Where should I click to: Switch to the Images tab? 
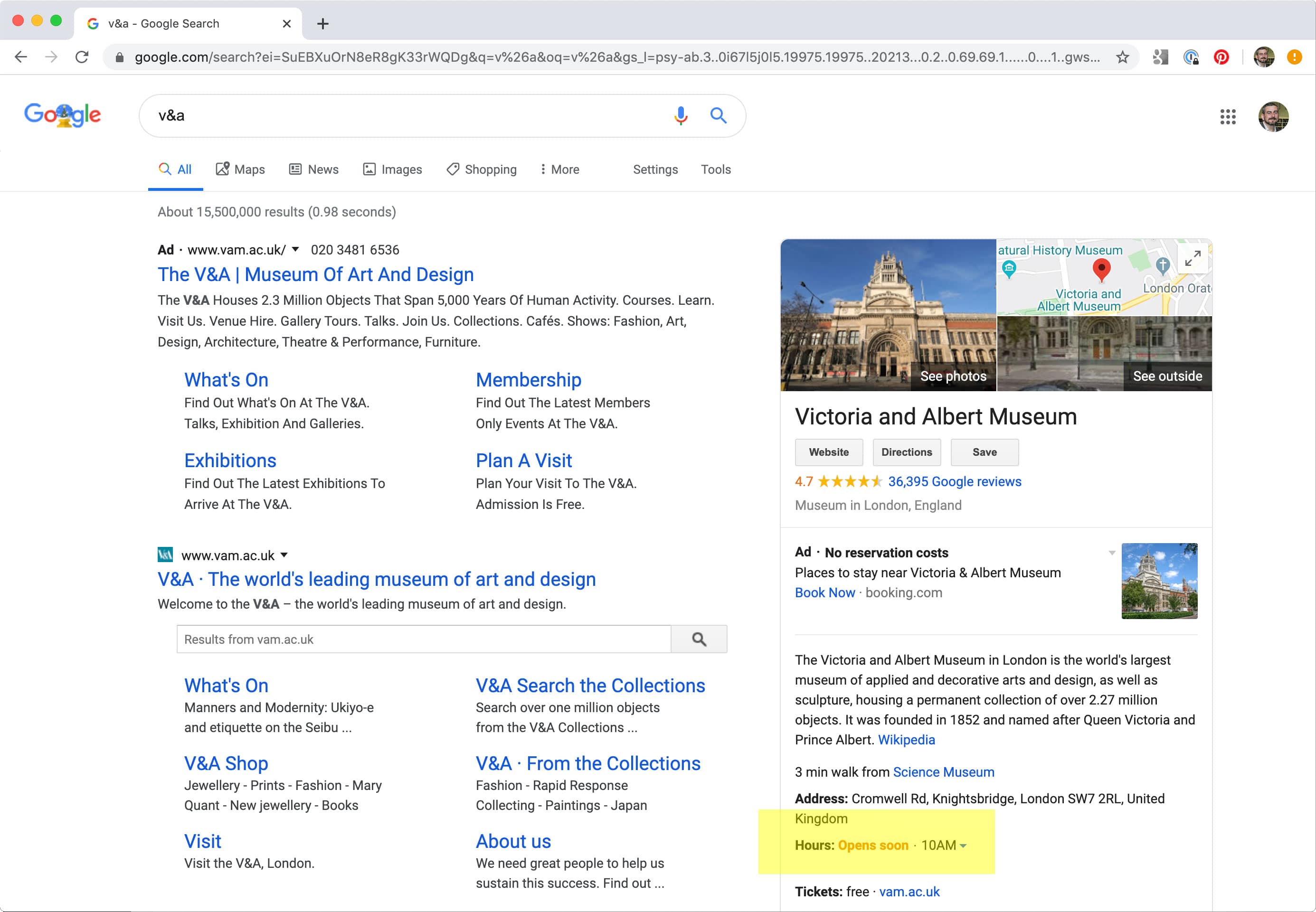[393, 169]
